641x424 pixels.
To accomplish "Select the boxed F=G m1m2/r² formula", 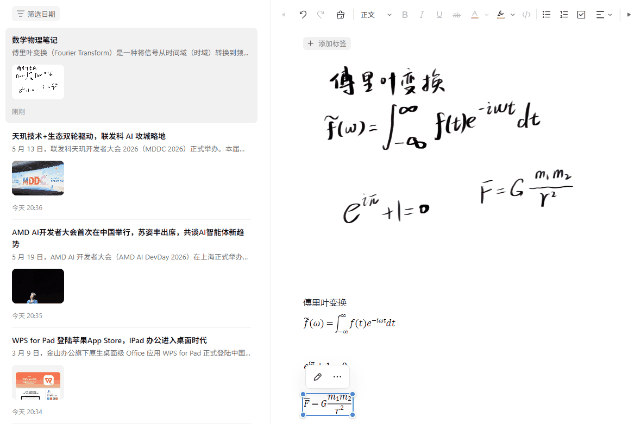I will (x=327, y=404).
